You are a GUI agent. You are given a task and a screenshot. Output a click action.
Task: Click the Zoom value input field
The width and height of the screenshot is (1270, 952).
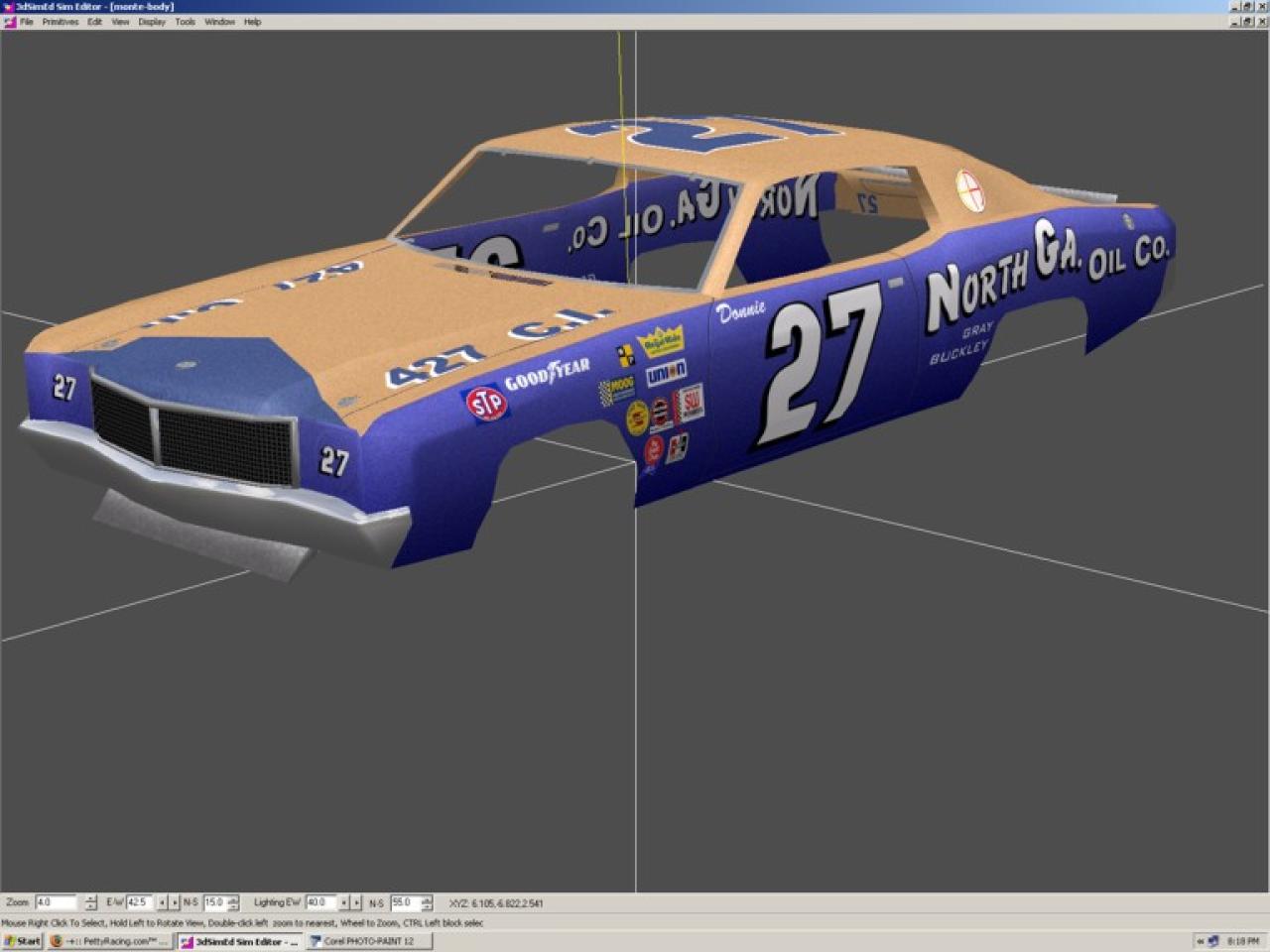[56, 902]
